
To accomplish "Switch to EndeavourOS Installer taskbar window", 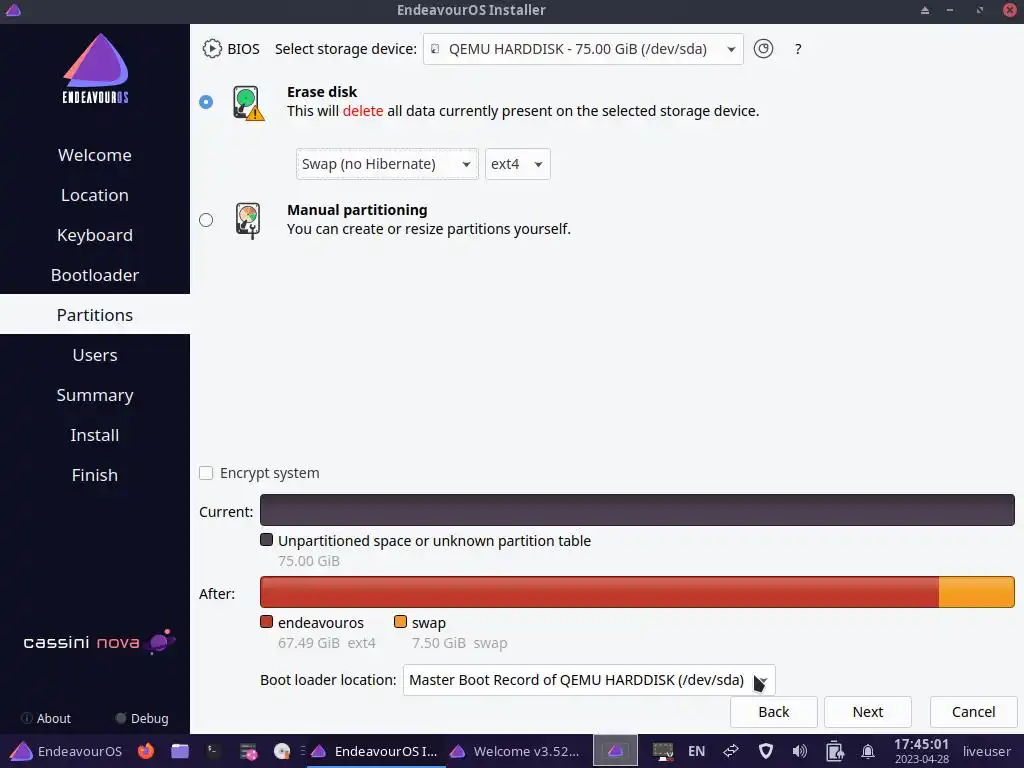I will point(374,751).
